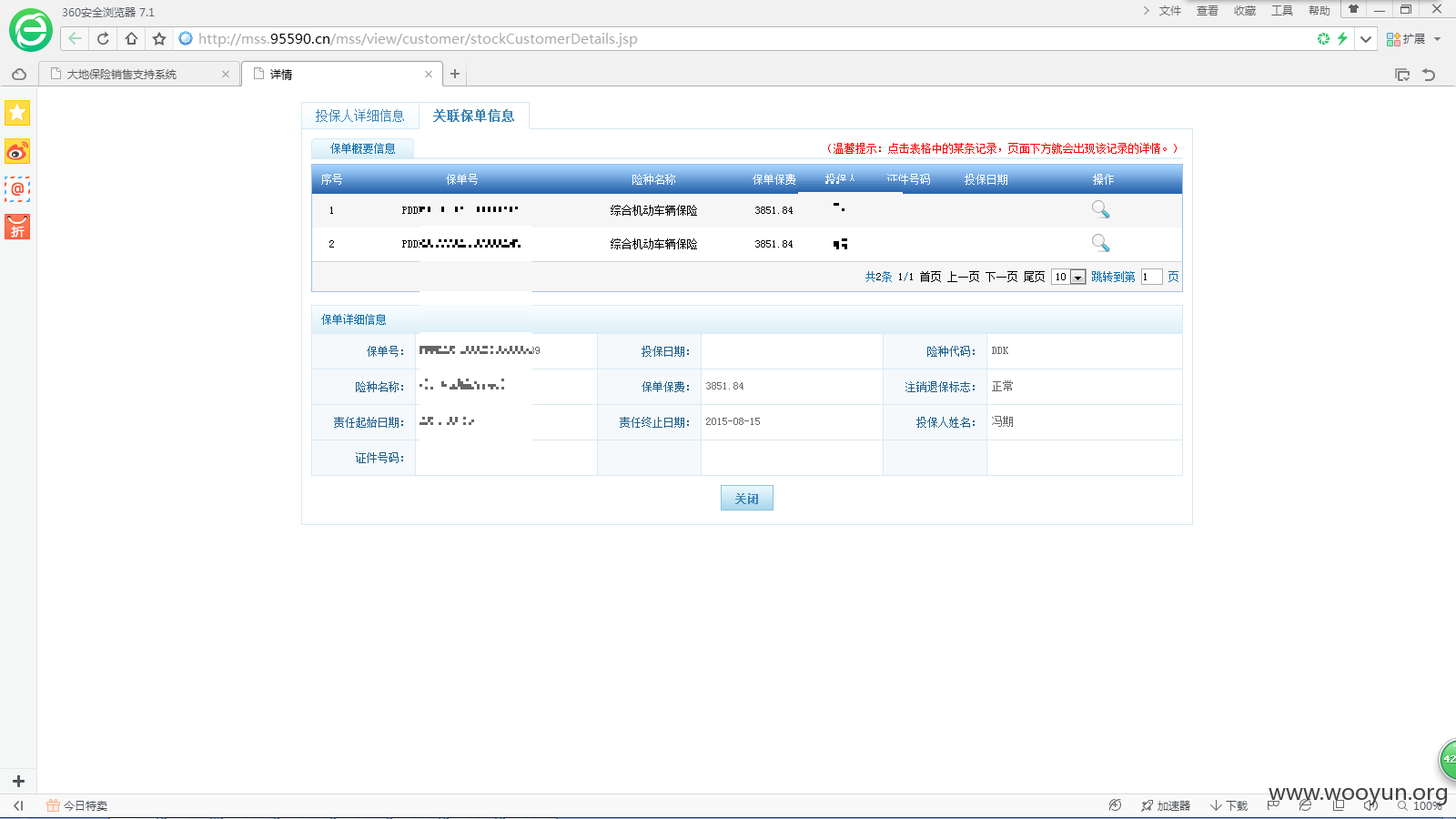Open the 折 discount sidebar icon
The width and height of the screenshot is (1456, 819).
point(17,227)
